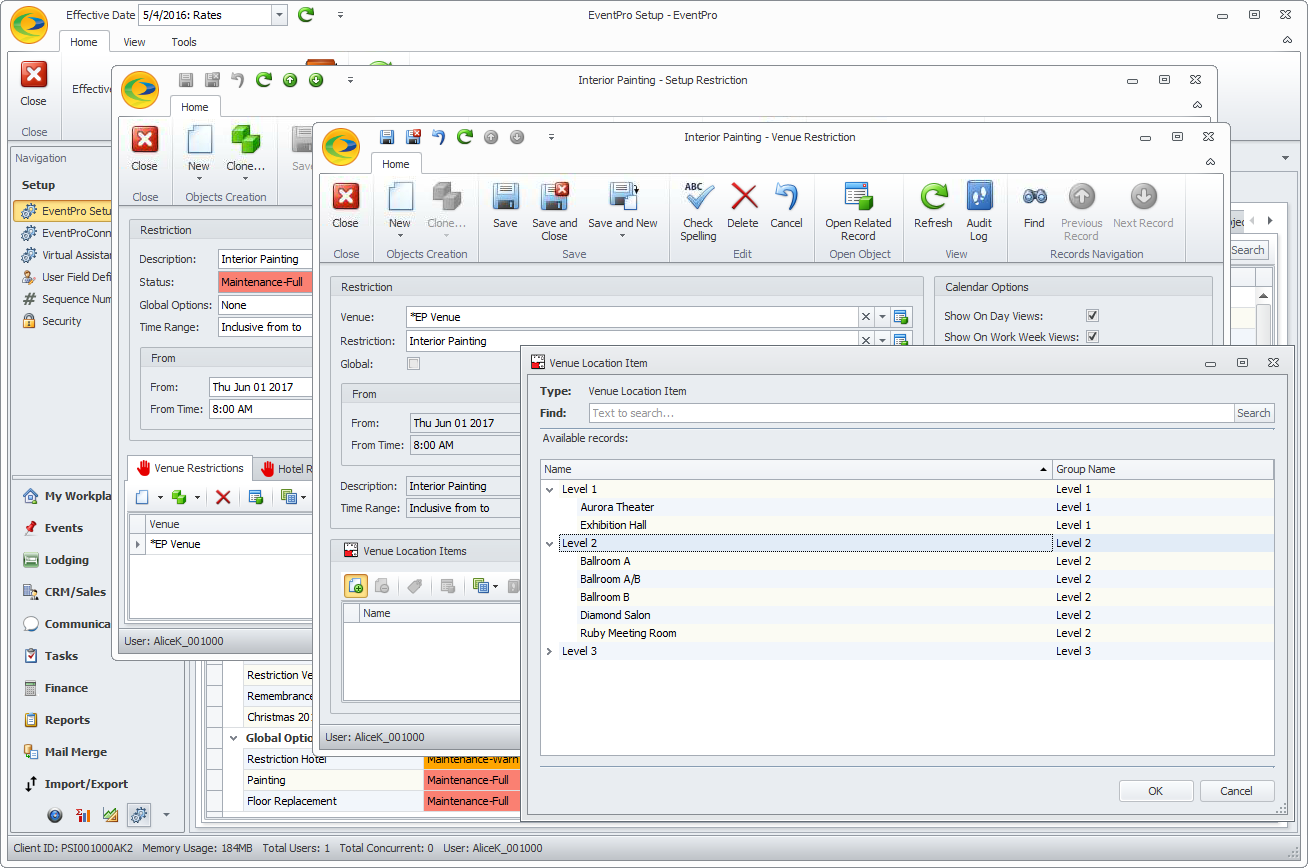Collapse the Level 2 tree node

(549, 543)
